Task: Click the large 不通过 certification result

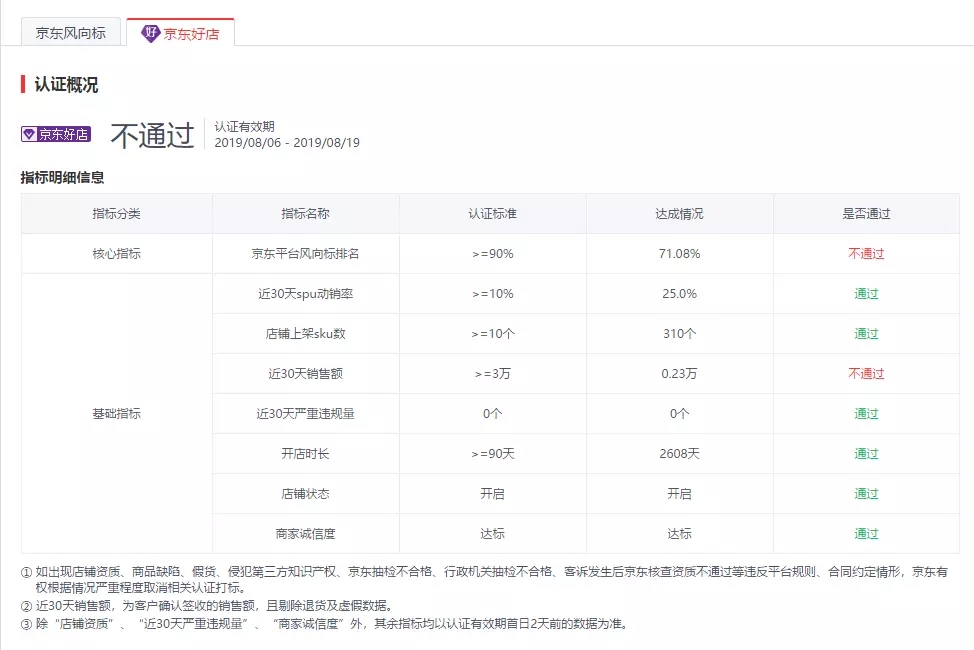Action: (x=151, y=135)
